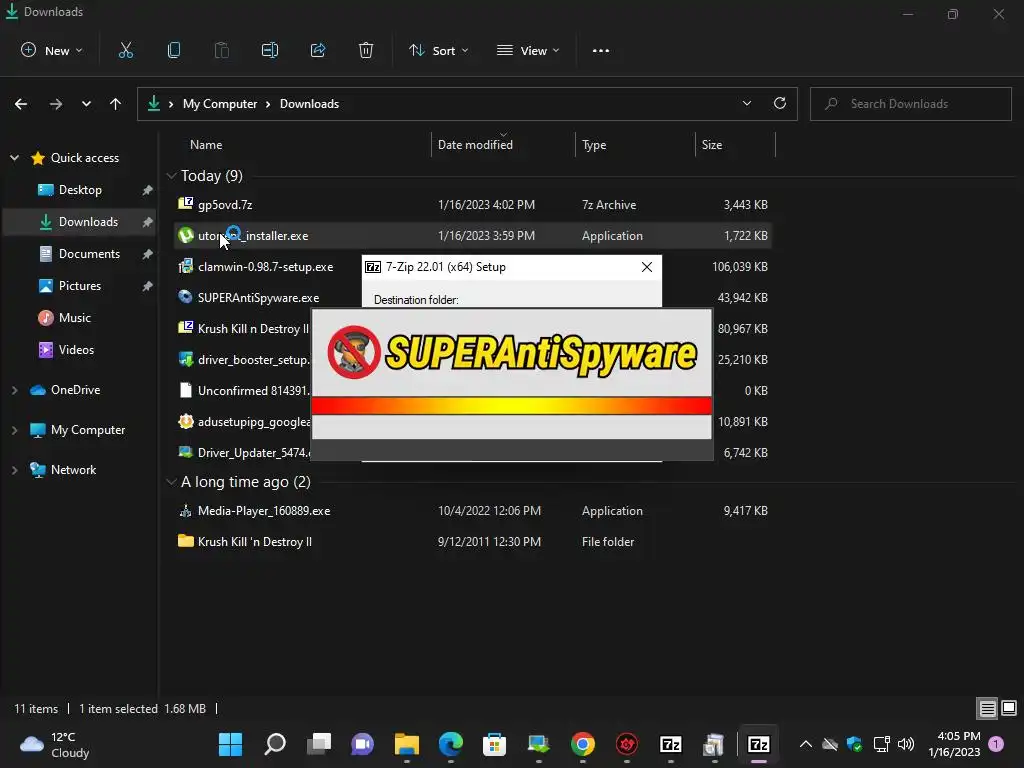The width and height of the screenshot is (1024, 768).
Task: Expand address bar history dropdown
Action: coord(747,103)
